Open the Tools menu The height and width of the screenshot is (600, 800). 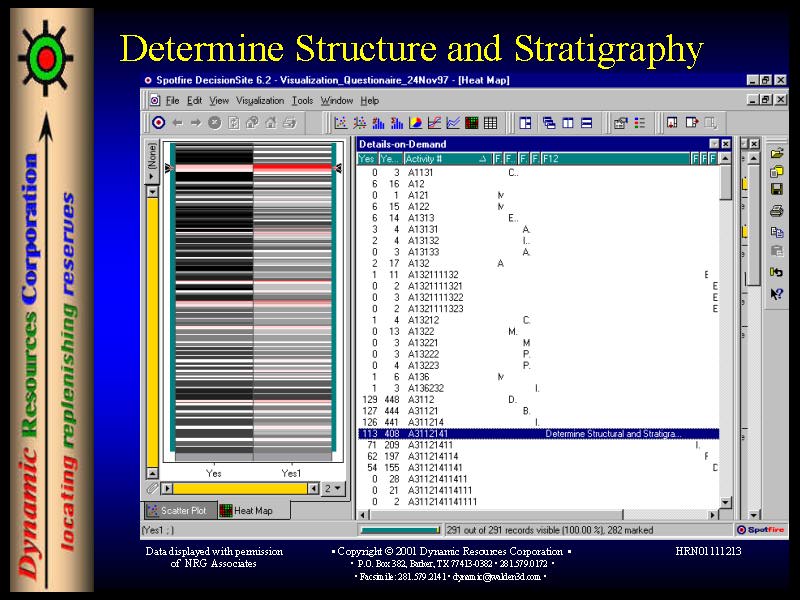click(302, 101)
